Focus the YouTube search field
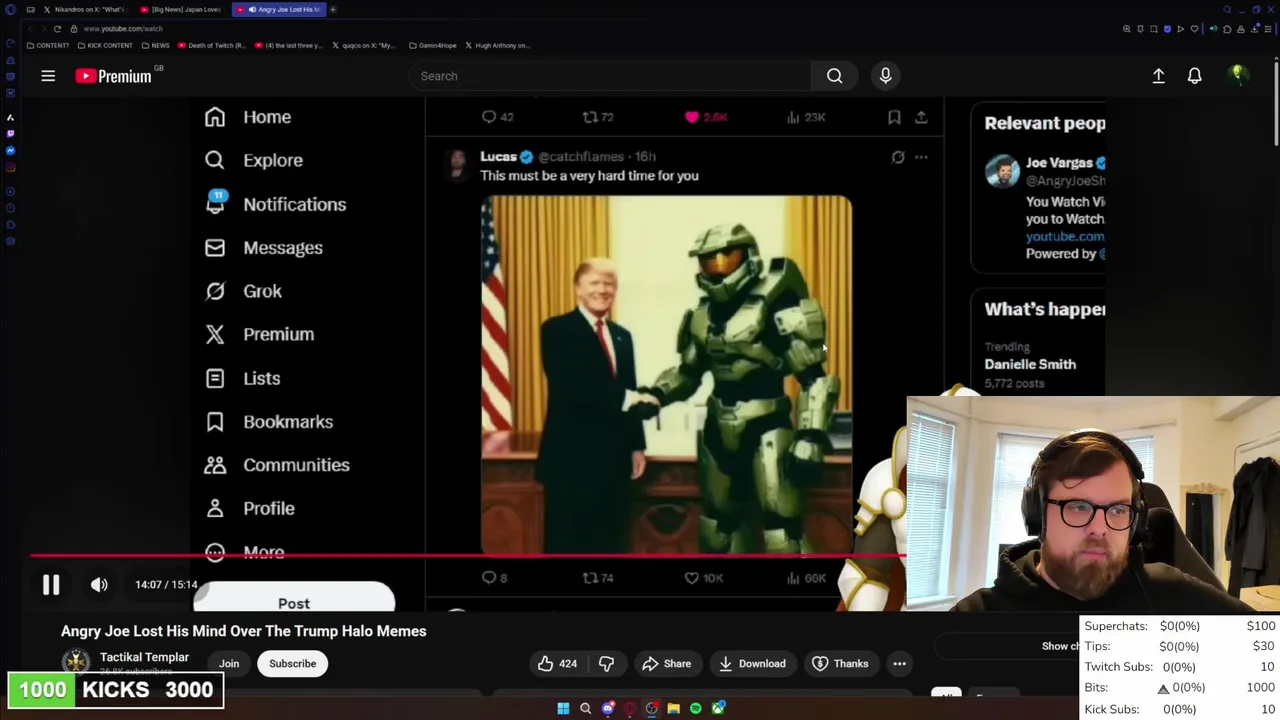The image size is (1280, 720). tap(610, 76)
